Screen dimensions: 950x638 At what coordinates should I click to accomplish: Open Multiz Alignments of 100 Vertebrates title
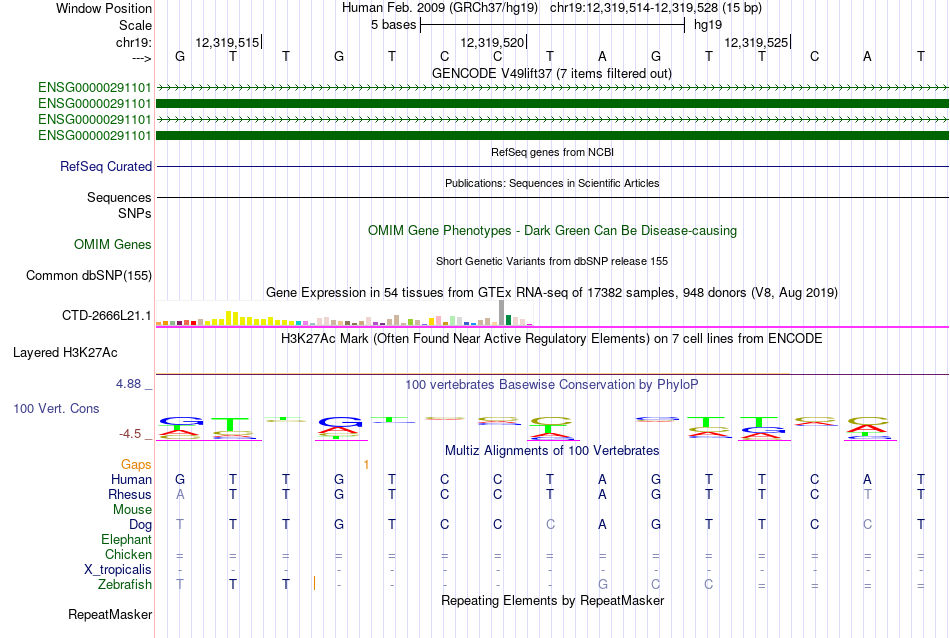click(x=552, y=450)
